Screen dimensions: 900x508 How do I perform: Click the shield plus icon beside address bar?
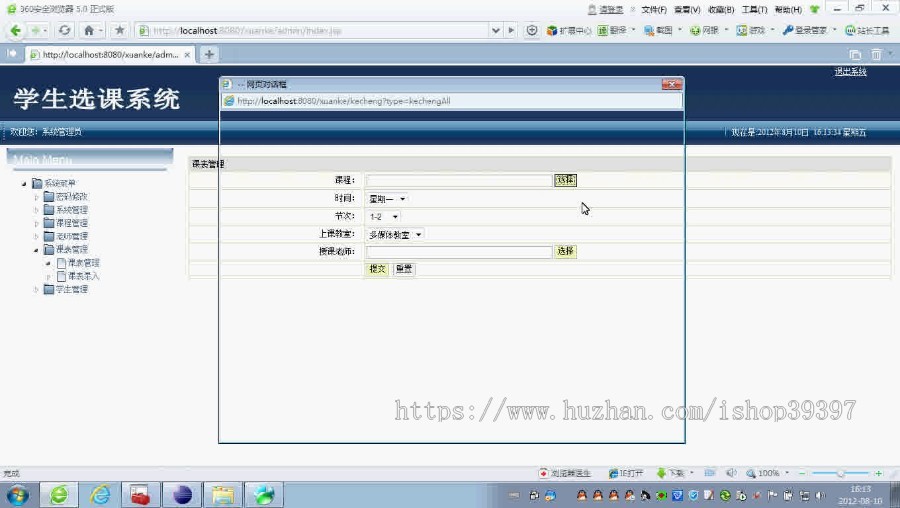[x=532, y=30]
